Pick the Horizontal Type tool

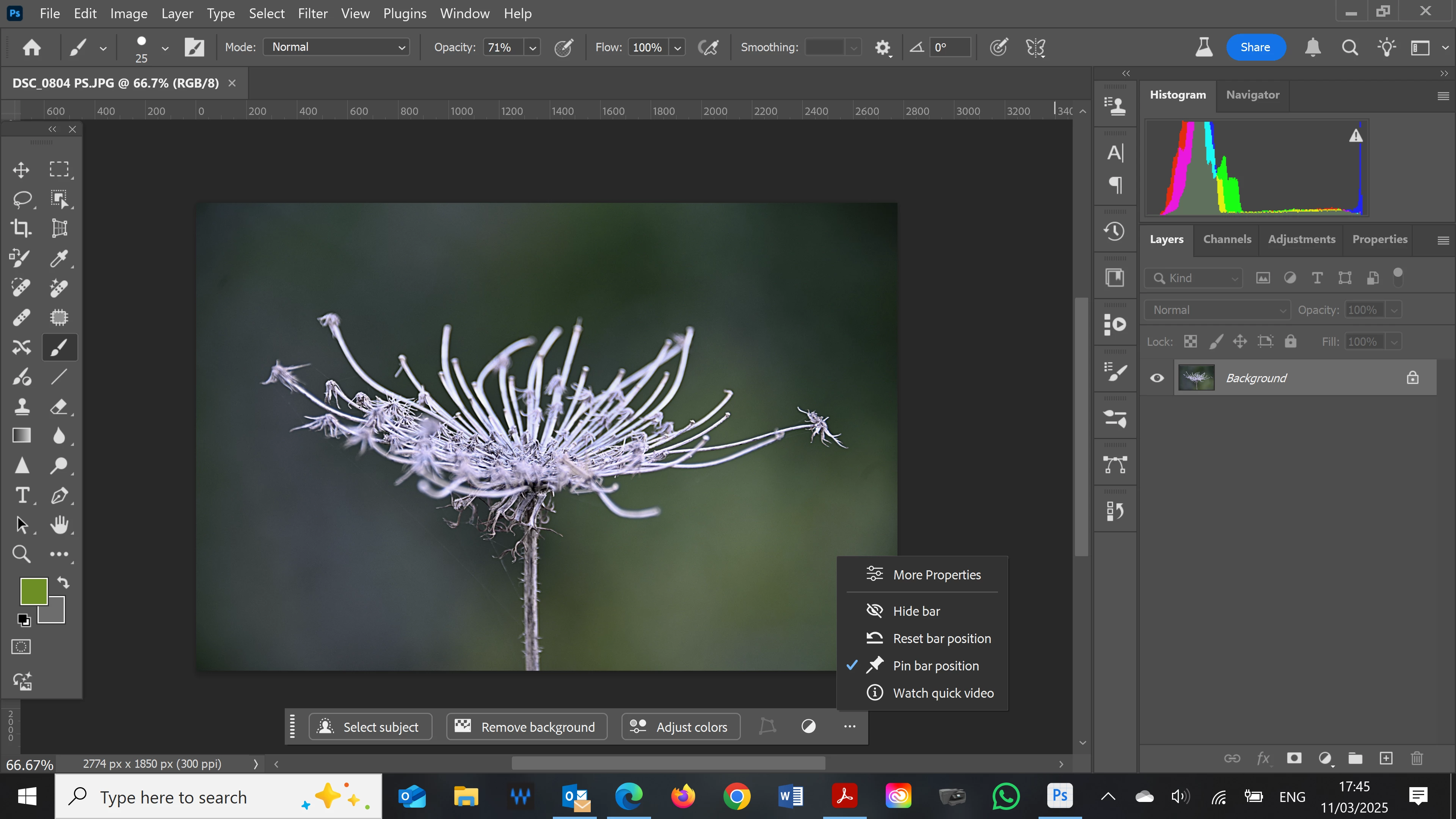[x=22, y=495]
